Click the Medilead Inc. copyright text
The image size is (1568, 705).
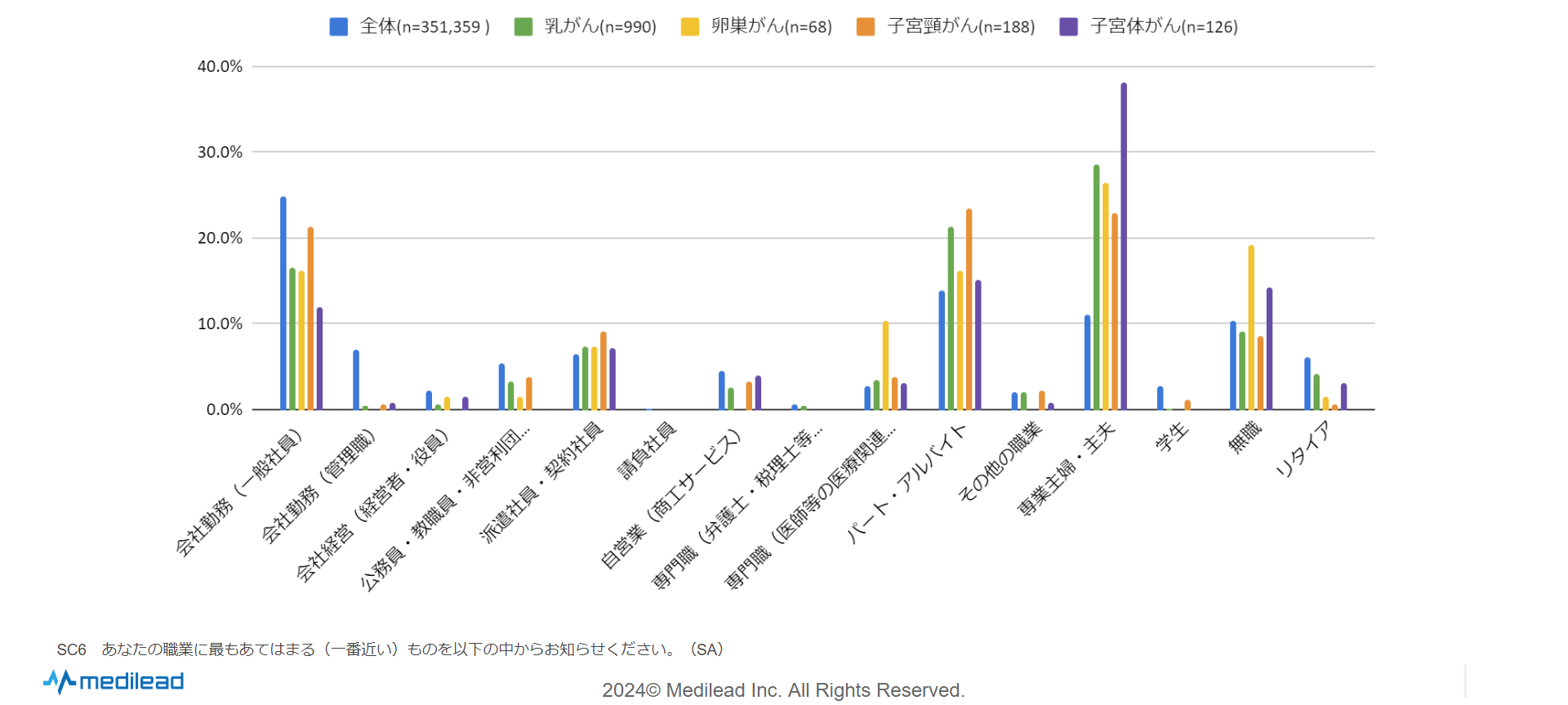pos(783,690)
